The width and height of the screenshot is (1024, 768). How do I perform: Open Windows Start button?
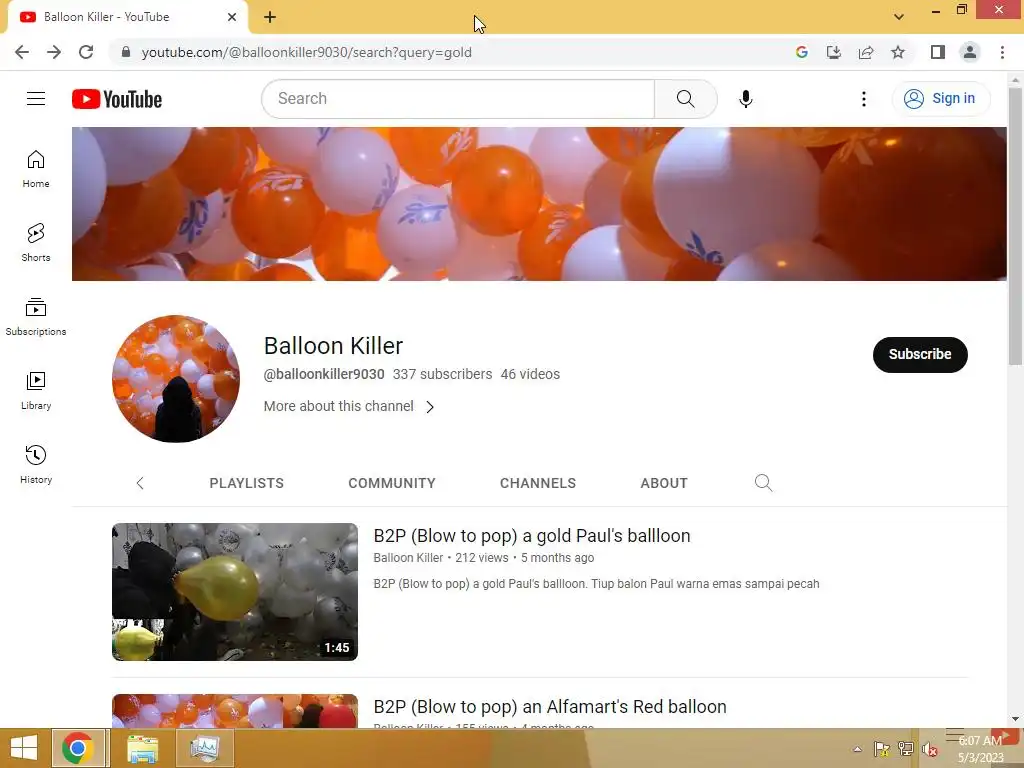[x=24, y=748]
